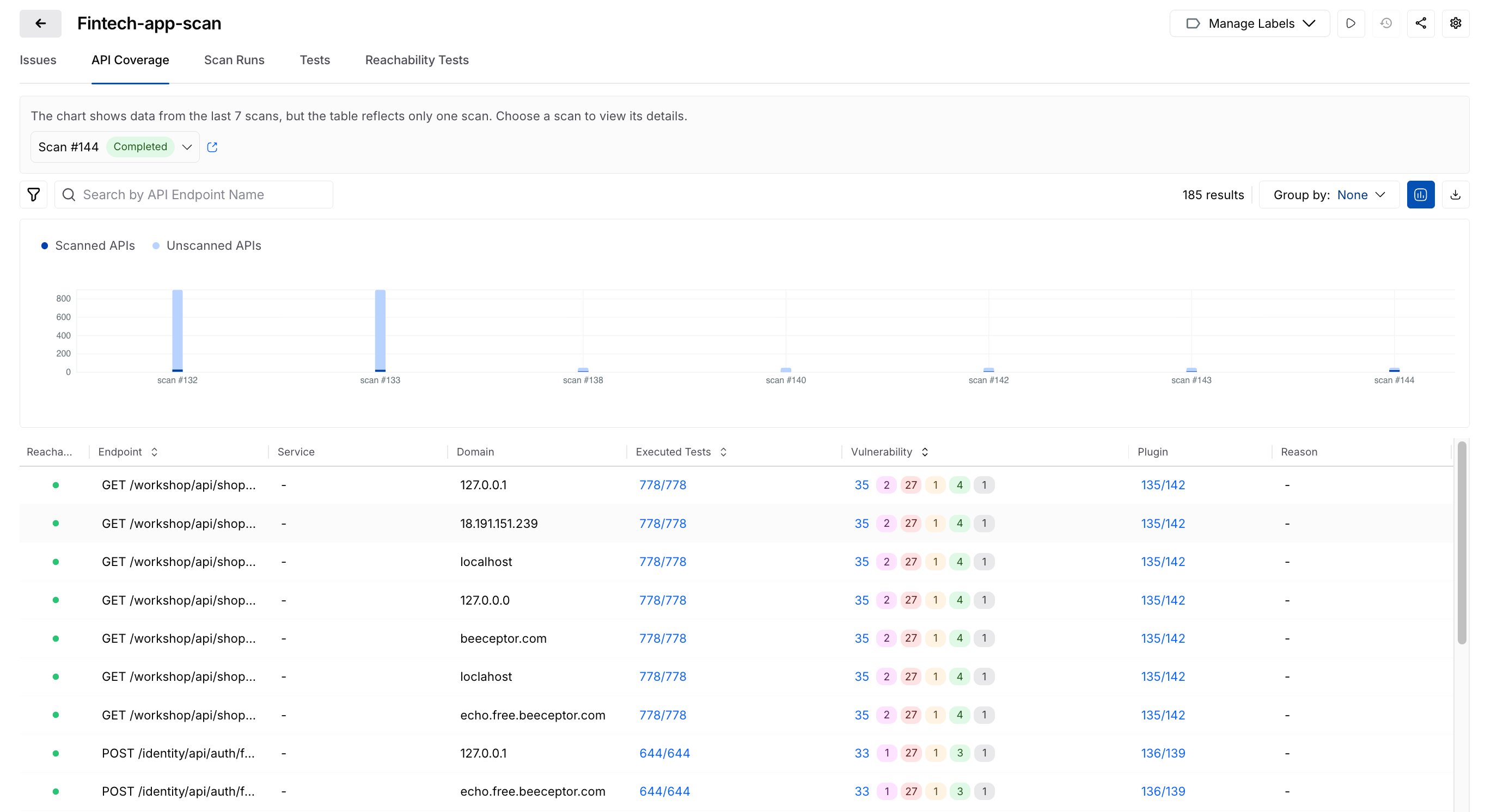Open the Scan Runs tab

[x=234, y=59]
